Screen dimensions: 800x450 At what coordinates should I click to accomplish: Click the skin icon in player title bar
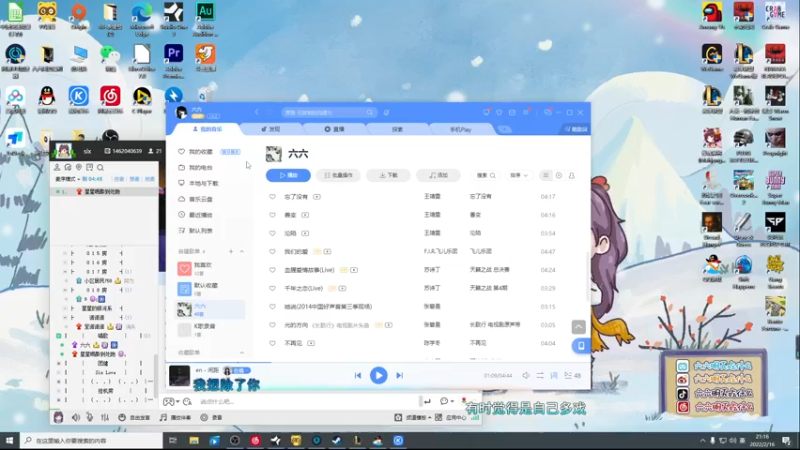(x=499, y=112)
